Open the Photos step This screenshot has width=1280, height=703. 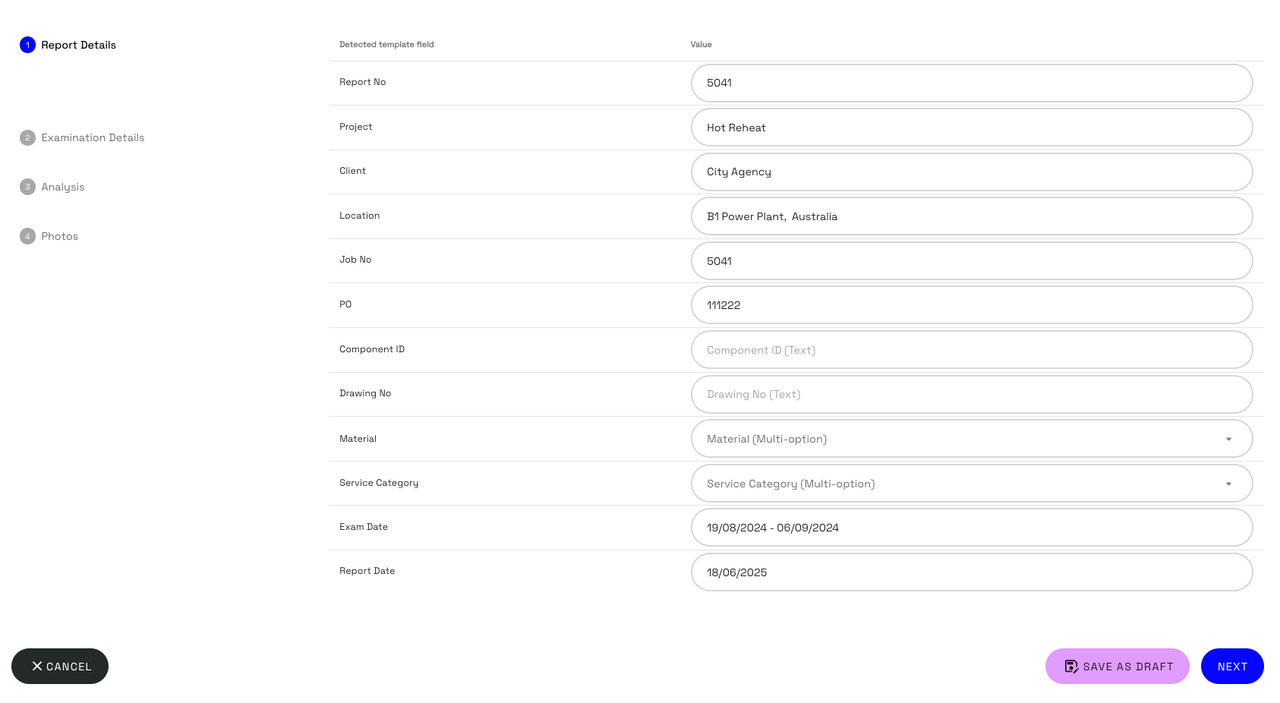(59, 236)
